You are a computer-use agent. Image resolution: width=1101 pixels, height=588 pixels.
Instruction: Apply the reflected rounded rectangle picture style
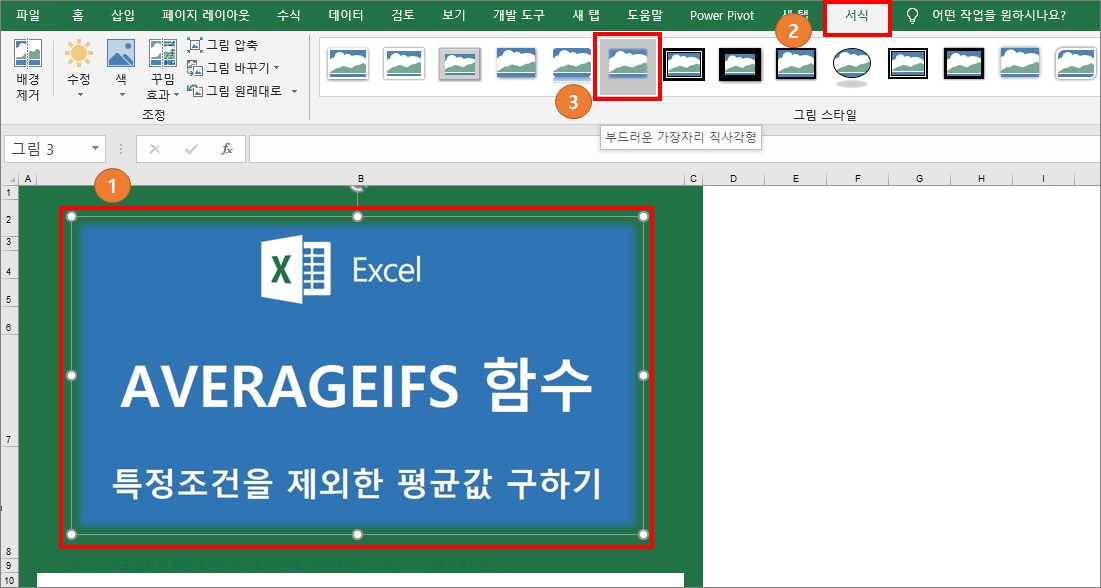(x=571, y=64)
